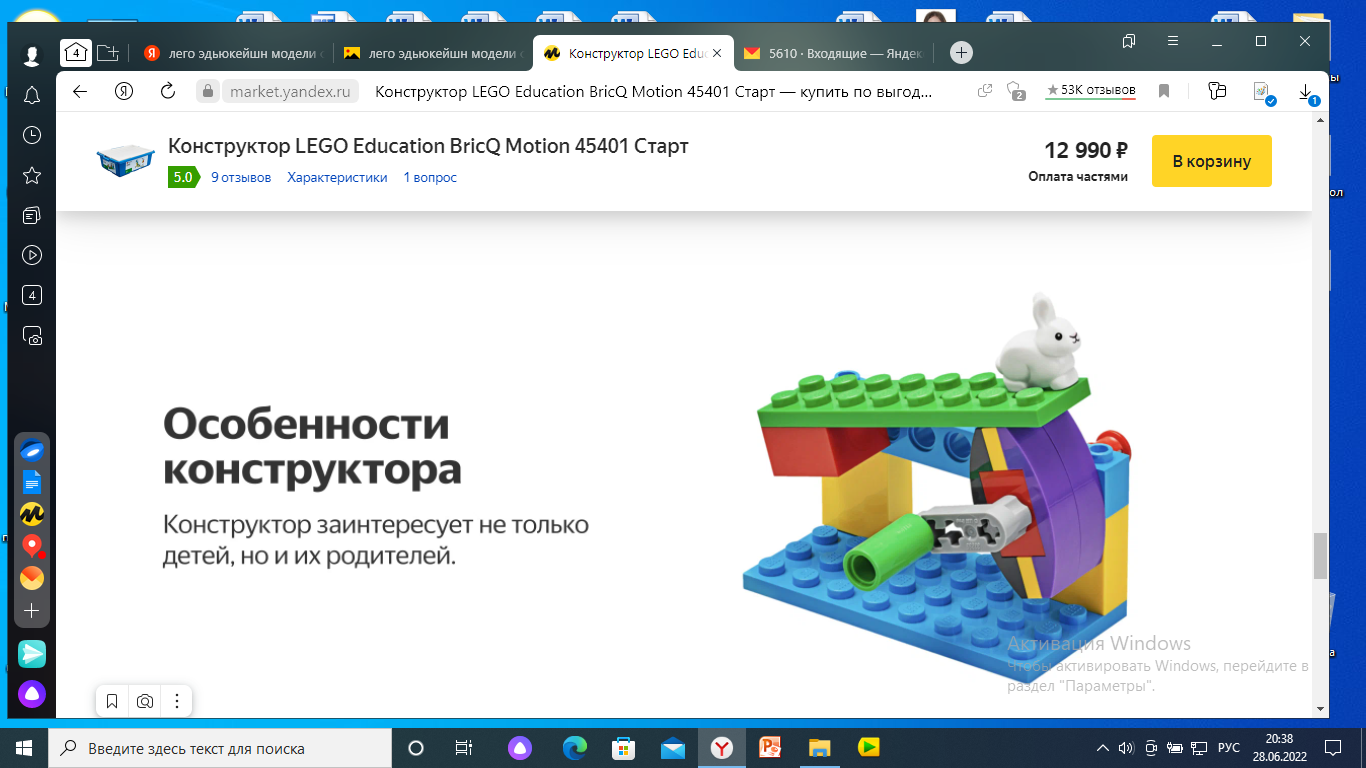Screen dimensions: 1366x768
Task: Open Microsoft Edge from the taskbar
Action: (x=575, y=747)
